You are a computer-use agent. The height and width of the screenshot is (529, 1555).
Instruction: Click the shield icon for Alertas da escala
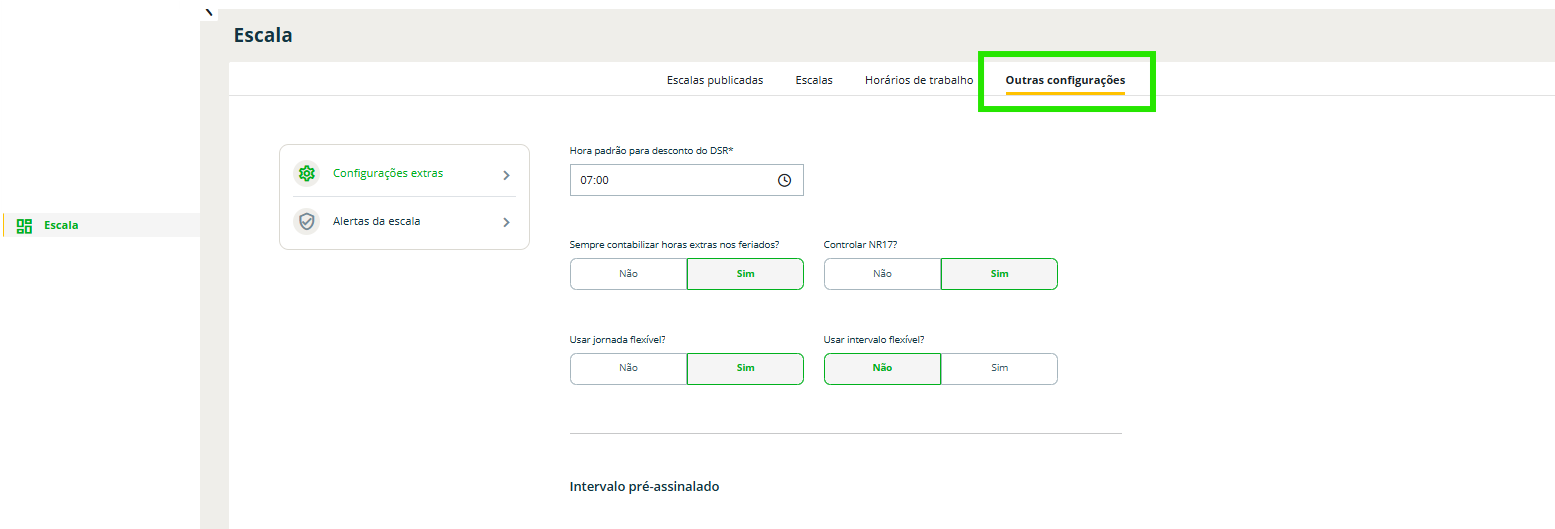click(306, 222)
